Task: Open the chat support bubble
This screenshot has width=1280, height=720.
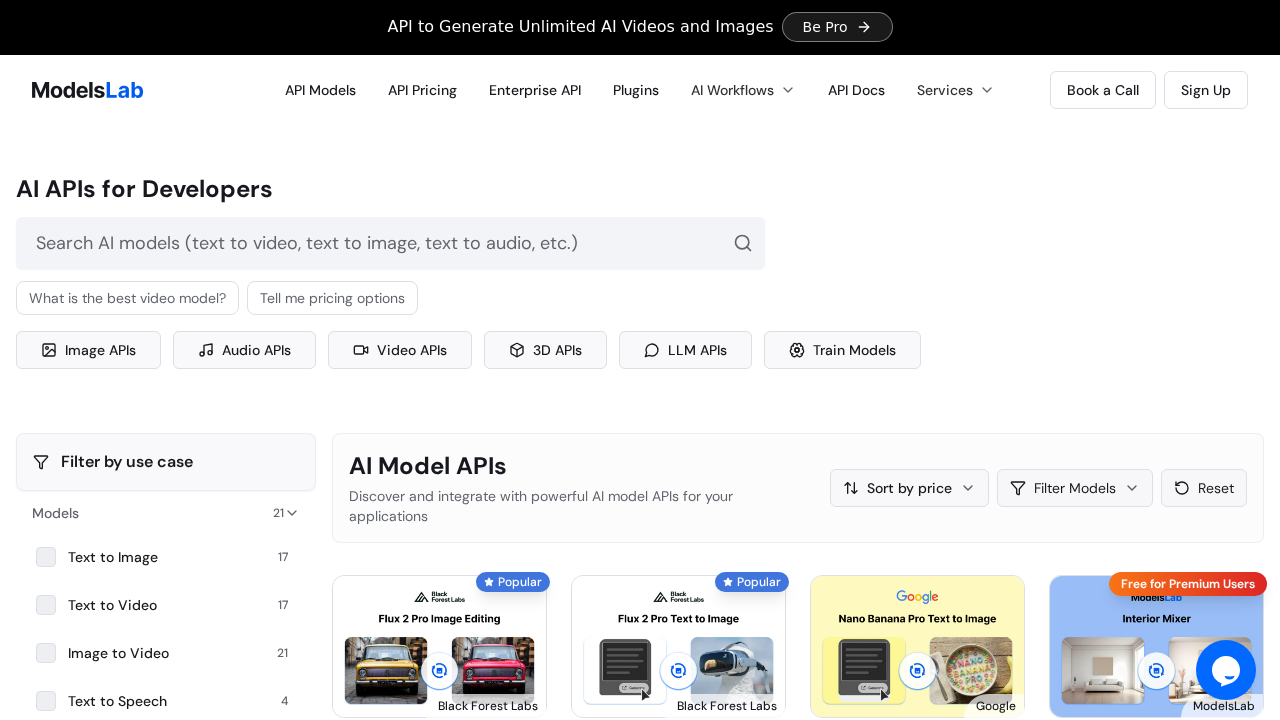Action: click(x=1226, y=670)
